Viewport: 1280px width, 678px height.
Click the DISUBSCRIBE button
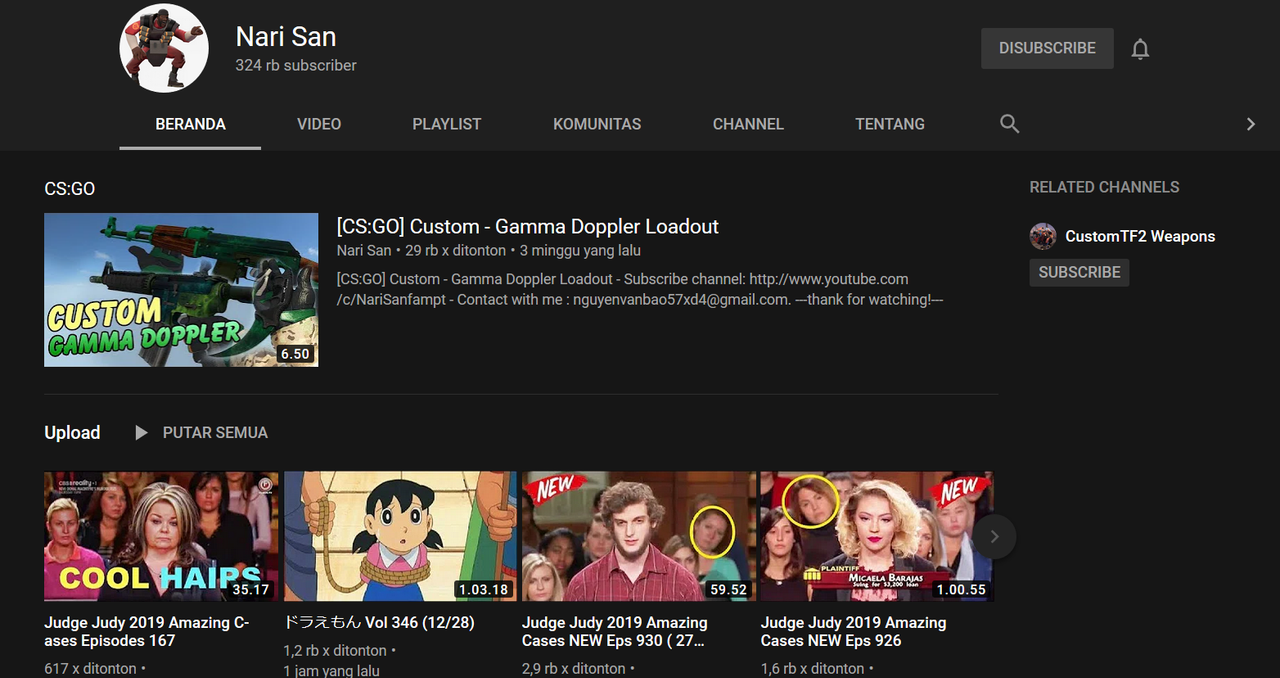coord(1047,48)
